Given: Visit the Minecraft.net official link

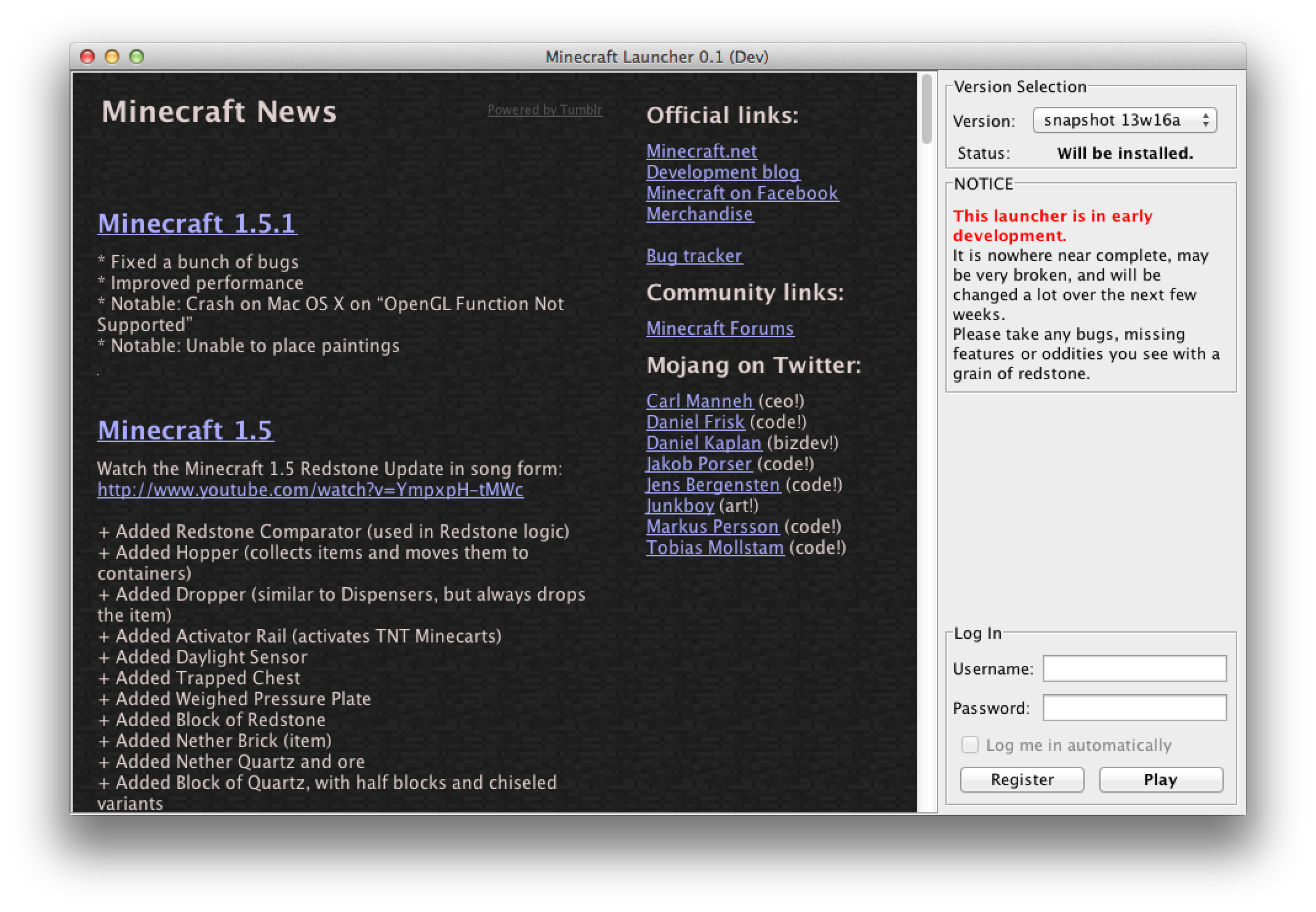Looking at the screenshot, I should 701,151.
